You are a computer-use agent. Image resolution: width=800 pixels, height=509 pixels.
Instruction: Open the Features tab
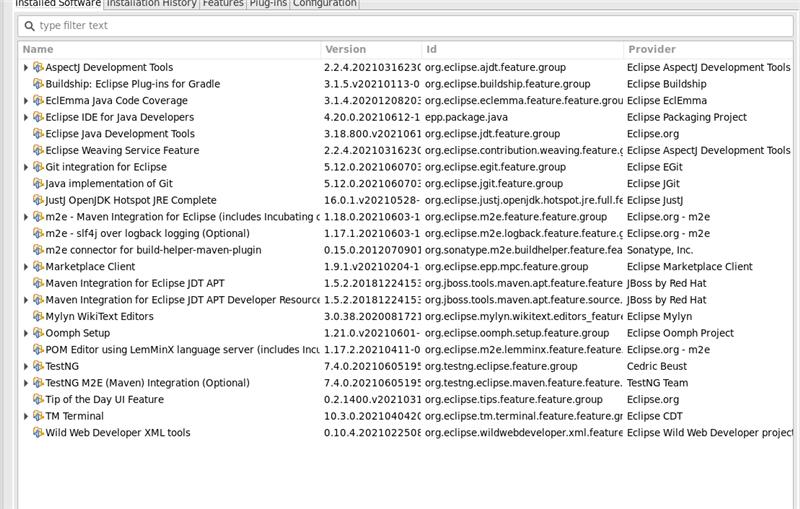pos(223,4)
